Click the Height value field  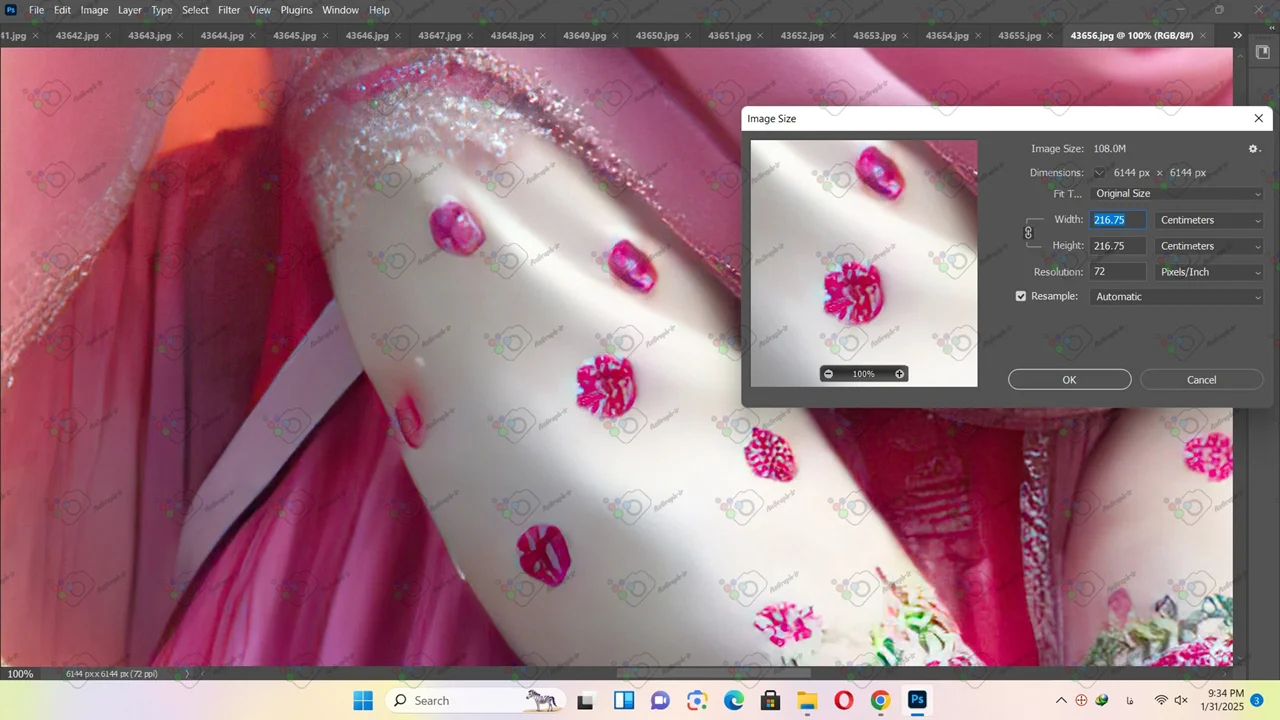coord(1118,246)
